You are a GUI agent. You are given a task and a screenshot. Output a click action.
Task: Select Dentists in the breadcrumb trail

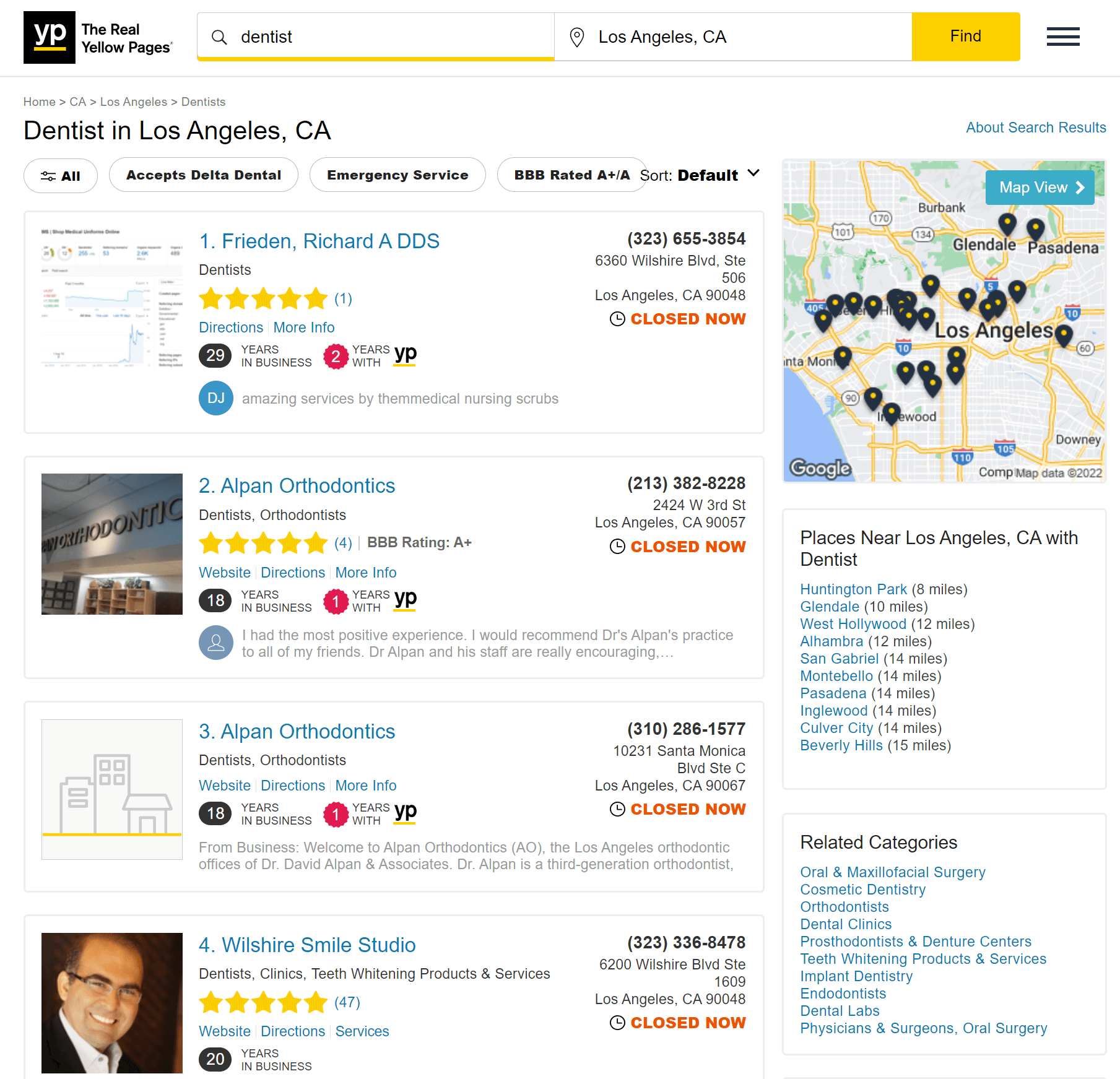203,102
